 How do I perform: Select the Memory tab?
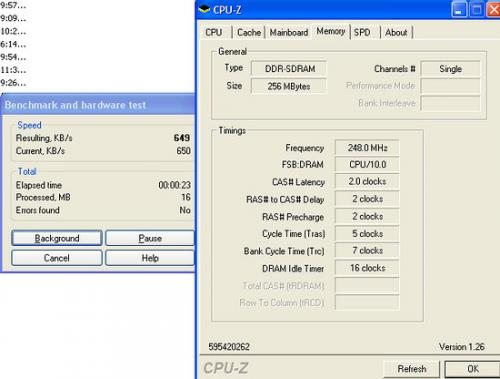[x=331, y=31]
